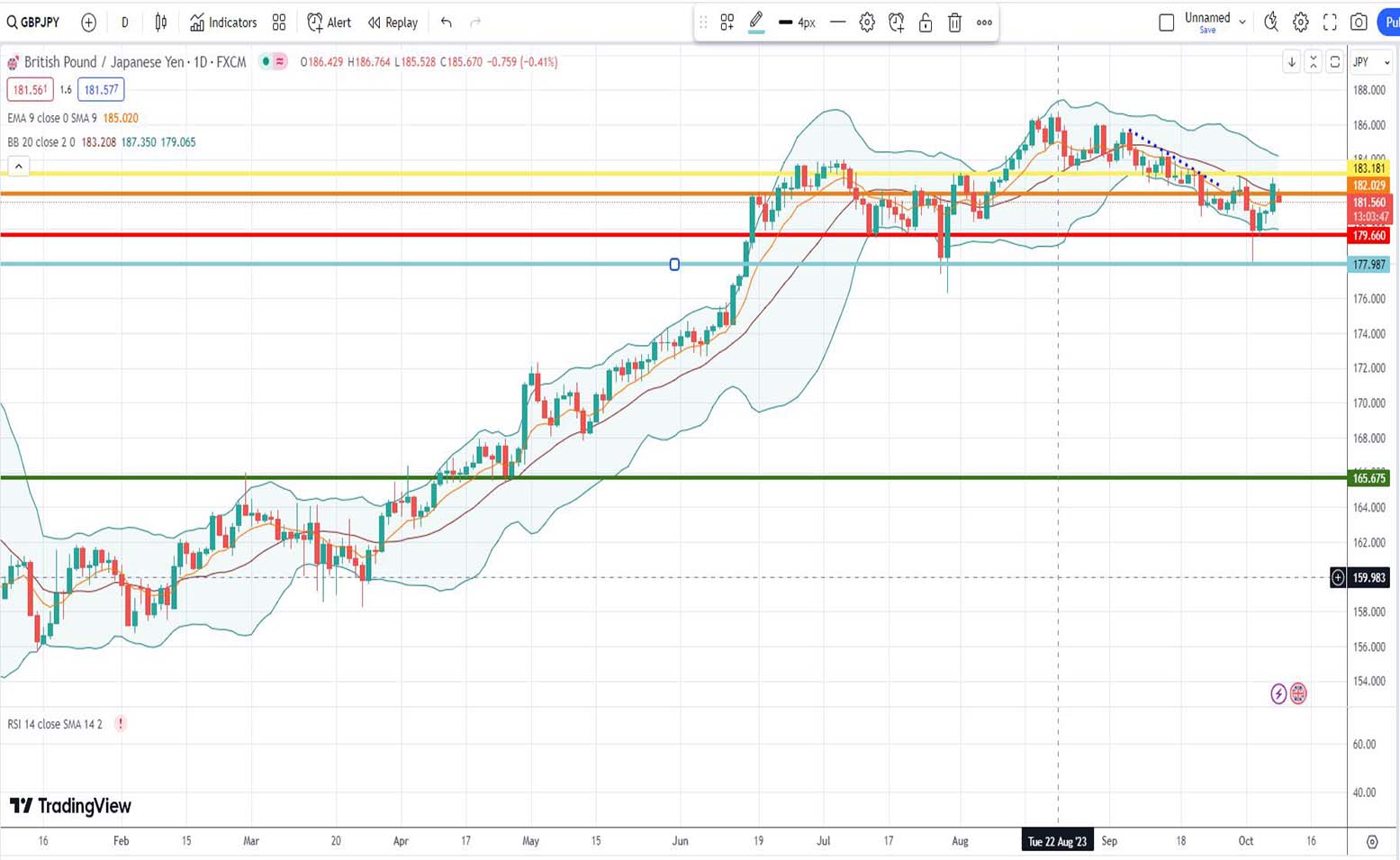Viewport: 1400px width, 860px height.
Task: Open the Unnamed layout dropdown arrow
Action: pyautogui.click(x=1242, y=23)
